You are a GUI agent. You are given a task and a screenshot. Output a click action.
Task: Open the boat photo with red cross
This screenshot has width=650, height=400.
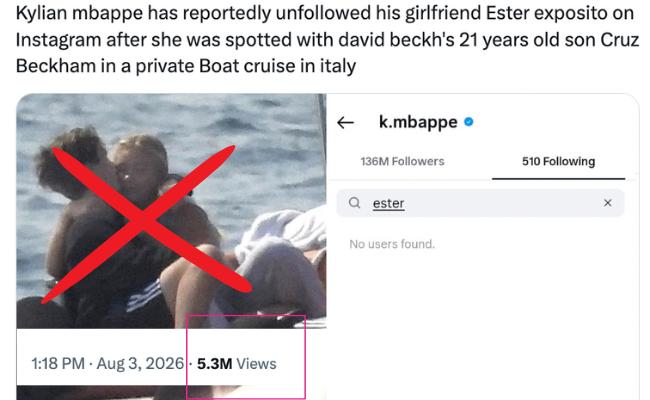pos(171,211)
